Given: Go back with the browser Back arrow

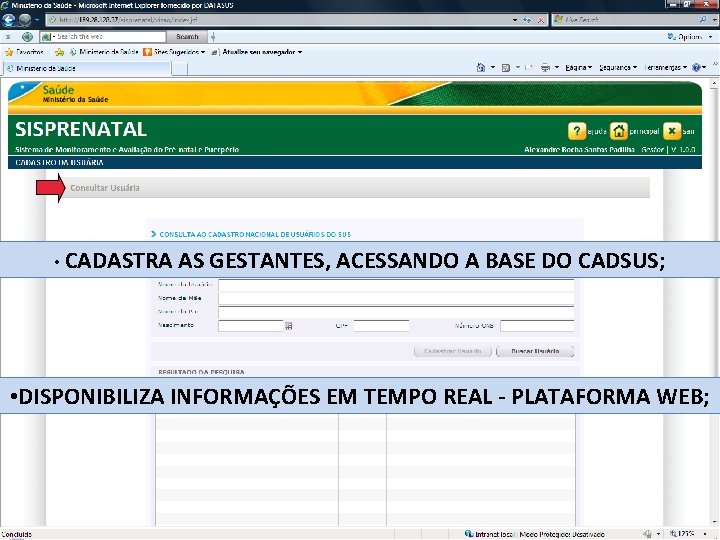Looking at the screenshot, I should coord(8,20).
